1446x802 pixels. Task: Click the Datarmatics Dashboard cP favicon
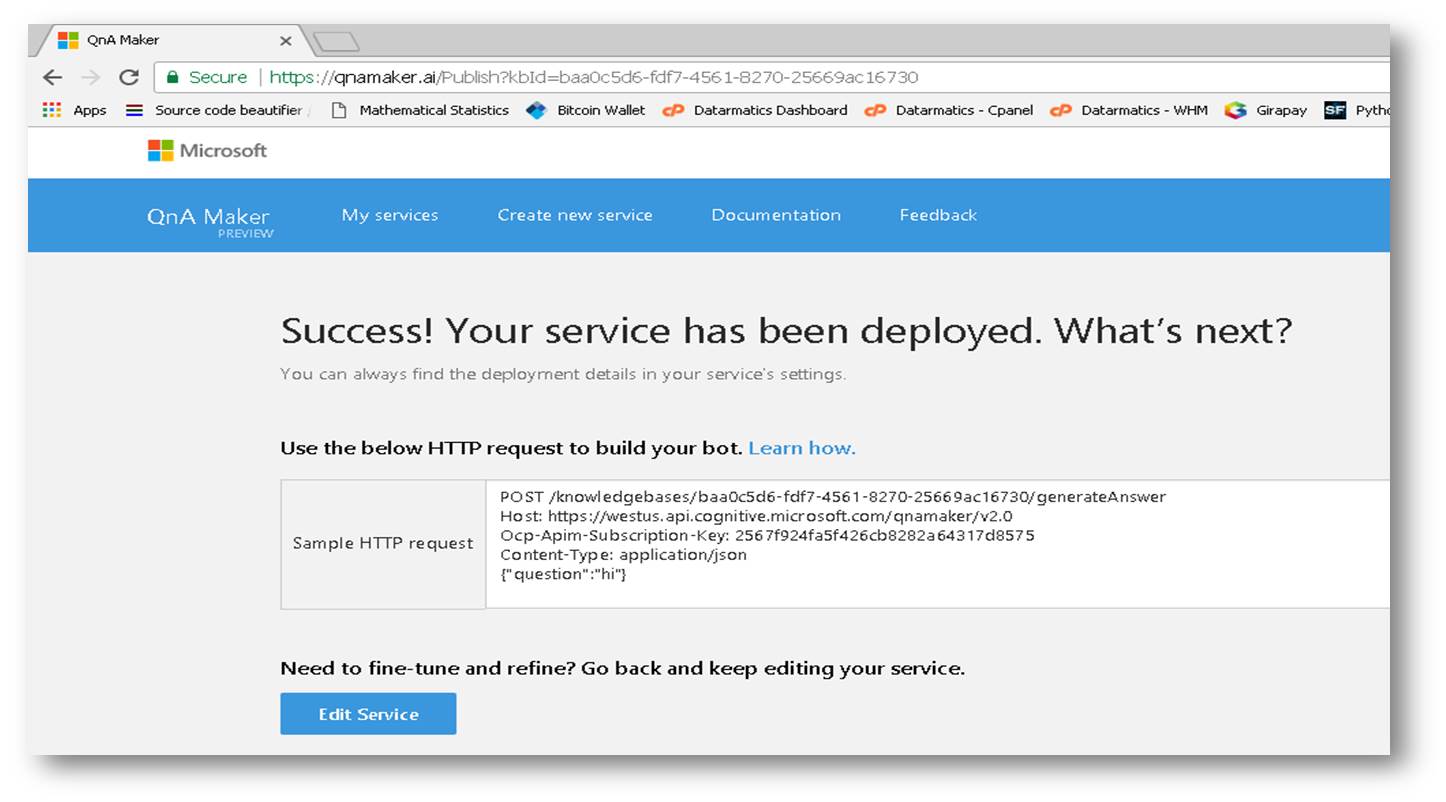pyautogui.click(x=673, y=110)
